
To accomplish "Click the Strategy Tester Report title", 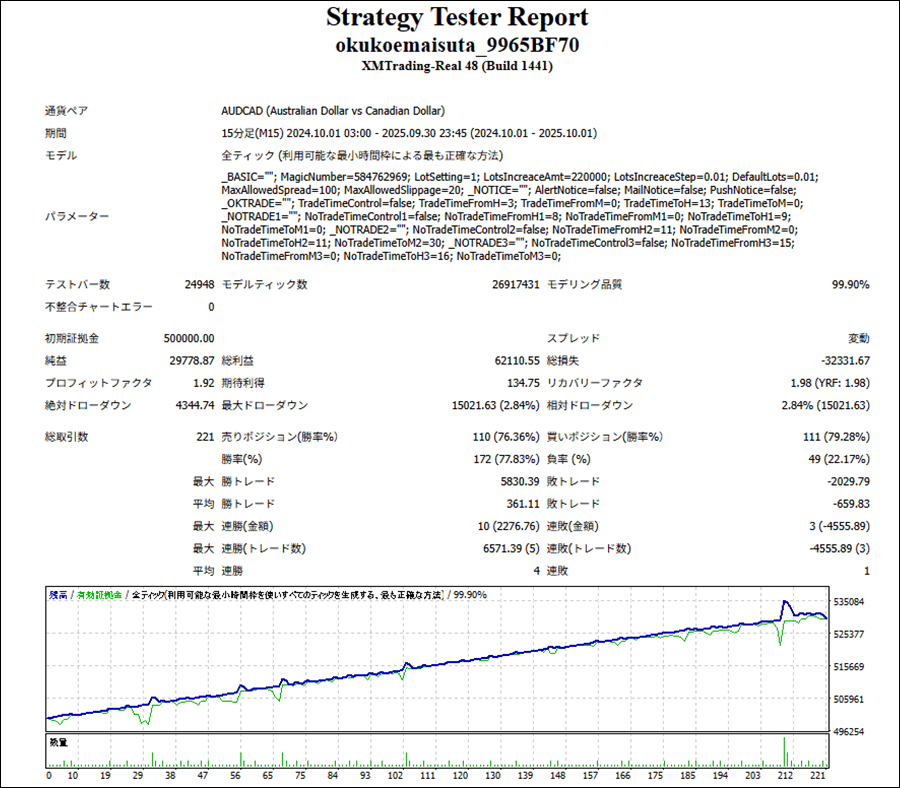I will point(457,18).
